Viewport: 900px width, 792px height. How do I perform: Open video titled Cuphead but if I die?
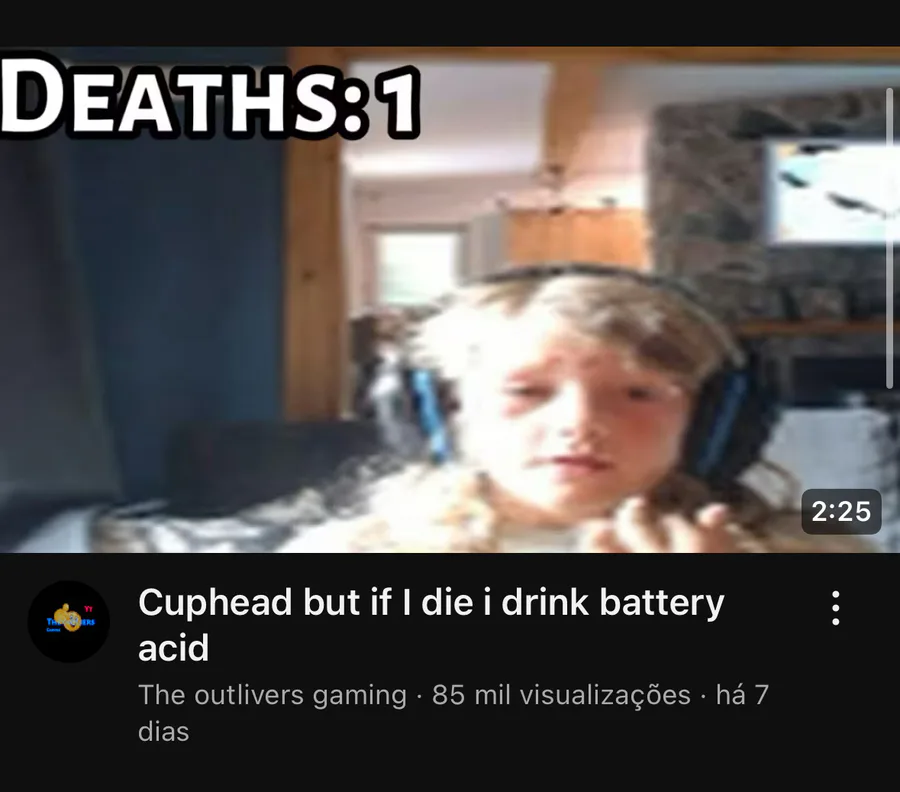431,624
